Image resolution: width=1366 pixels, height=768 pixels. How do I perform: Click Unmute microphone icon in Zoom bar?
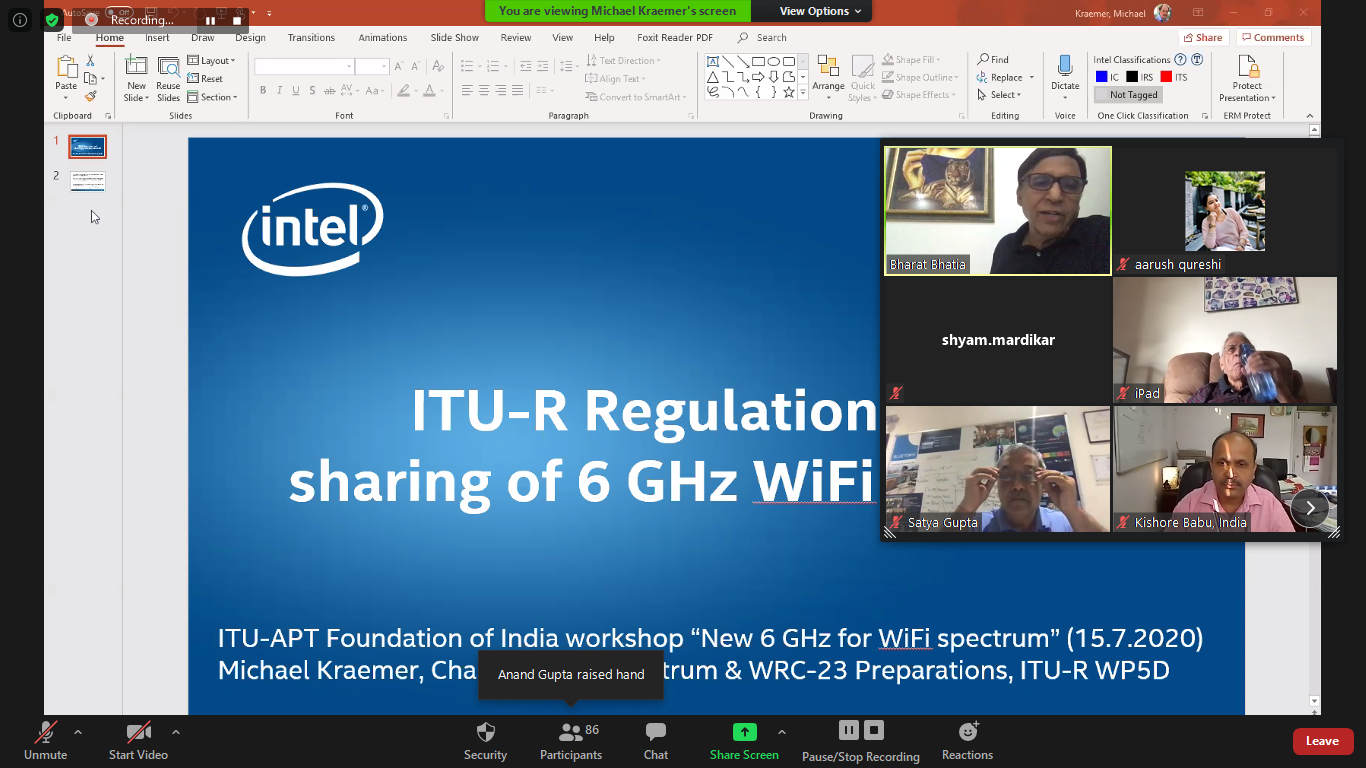pos(45,733)
